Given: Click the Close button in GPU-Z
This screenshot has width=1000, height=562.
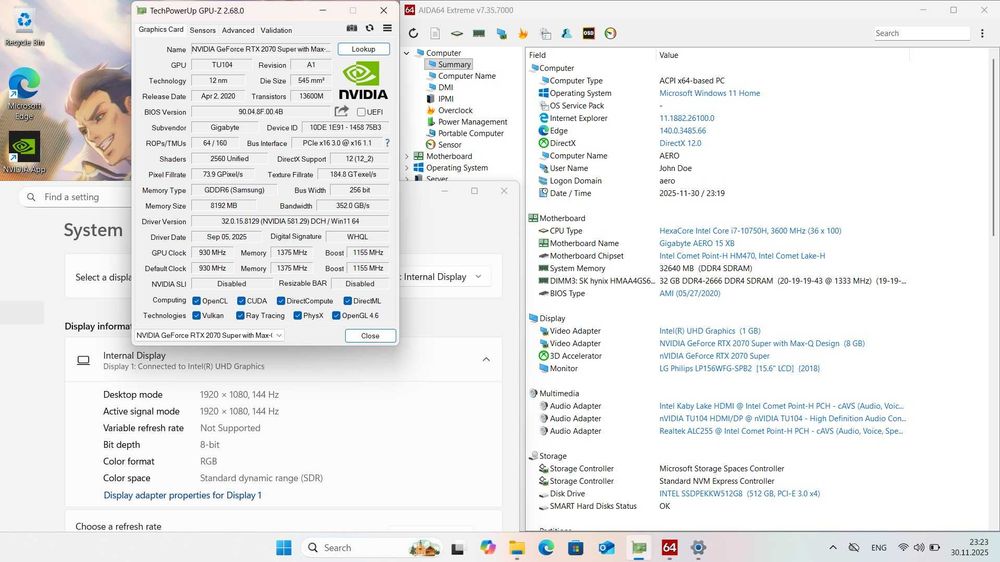Looking at the screenshot, I should coord(370,336).
